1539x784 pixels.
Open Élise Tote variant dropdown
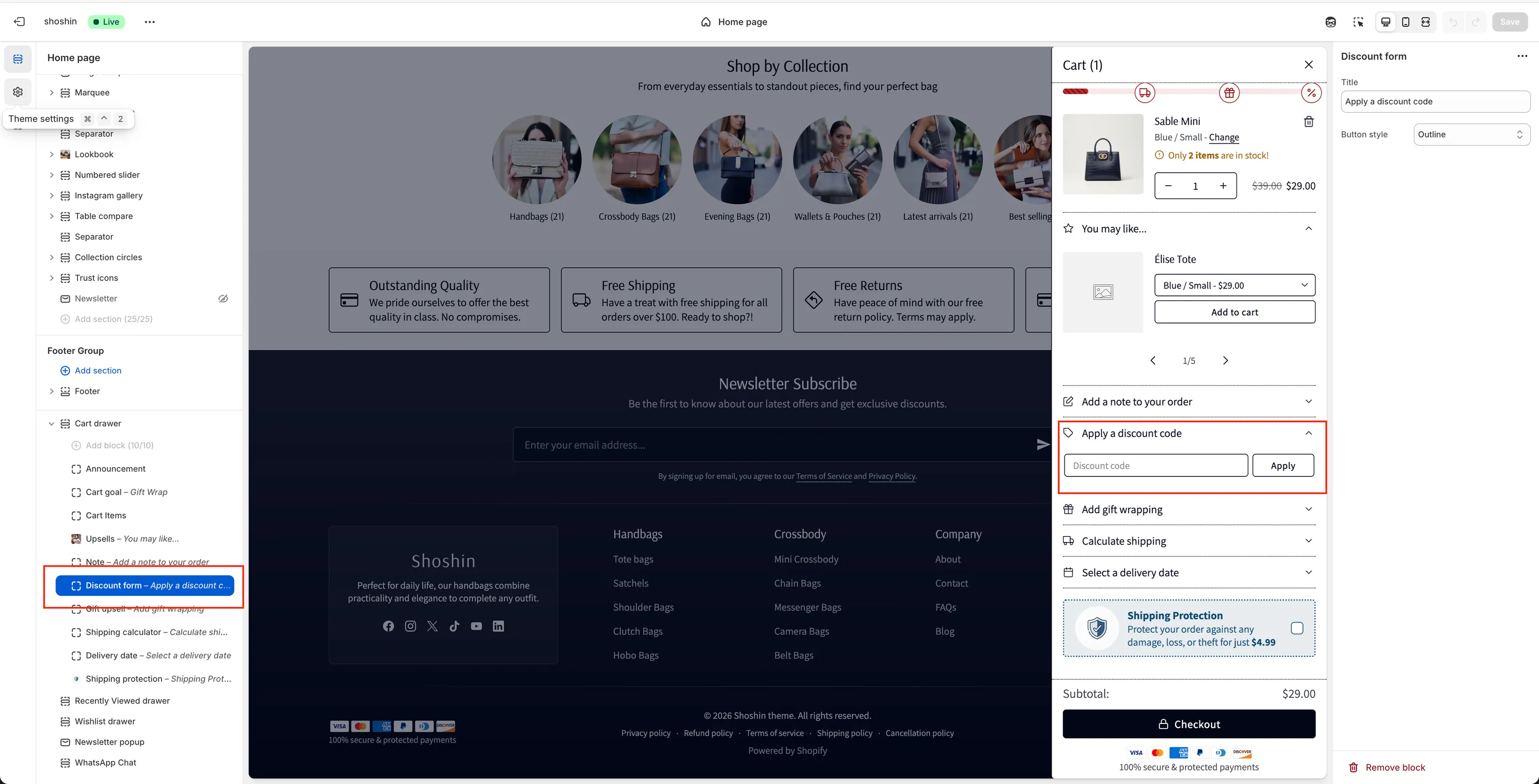[1234, 286]
